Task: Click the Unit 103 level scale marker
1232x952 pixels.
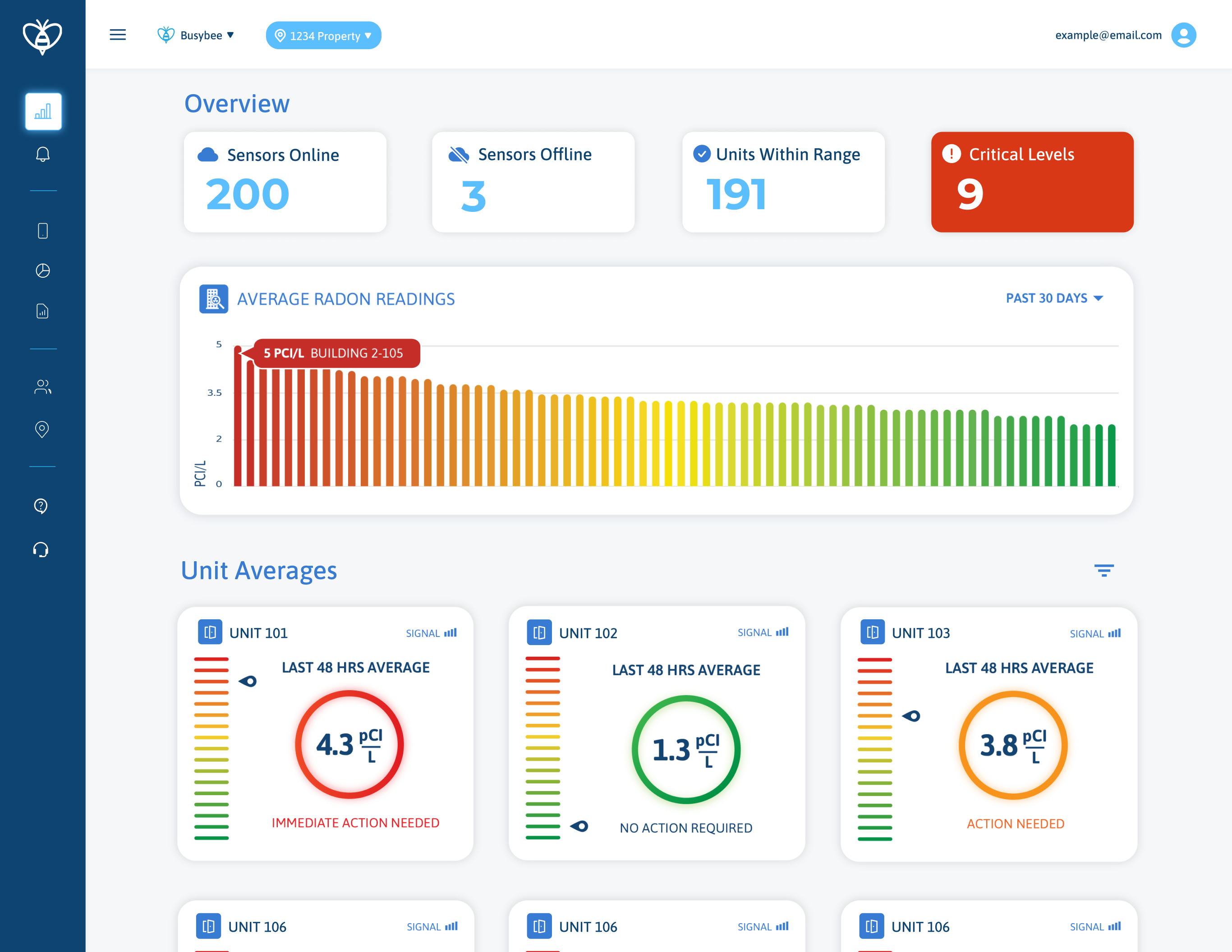Action: coord(911,716)
